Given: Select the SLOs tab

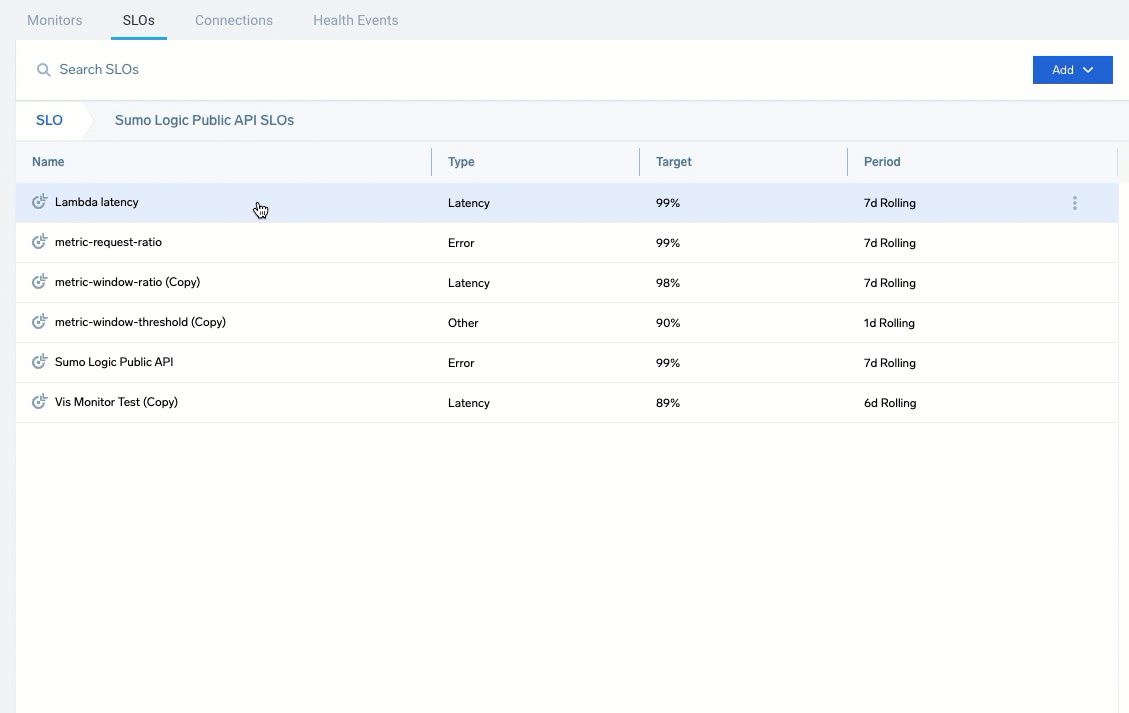Looking at the screenshot, I should [138, 20].
